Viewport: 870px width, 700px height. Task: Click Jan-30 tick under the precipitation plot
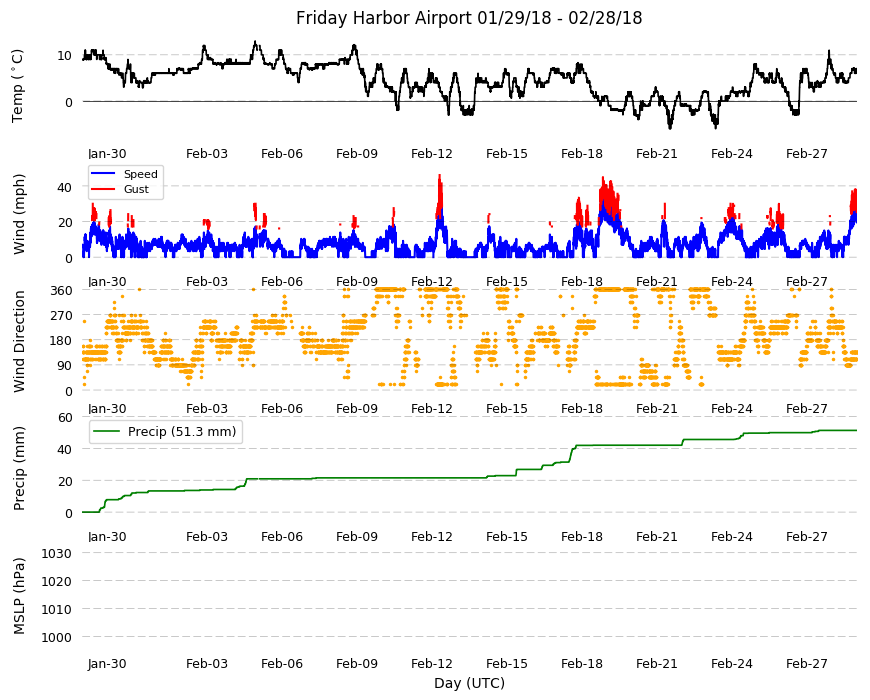(x=107, y=536)
